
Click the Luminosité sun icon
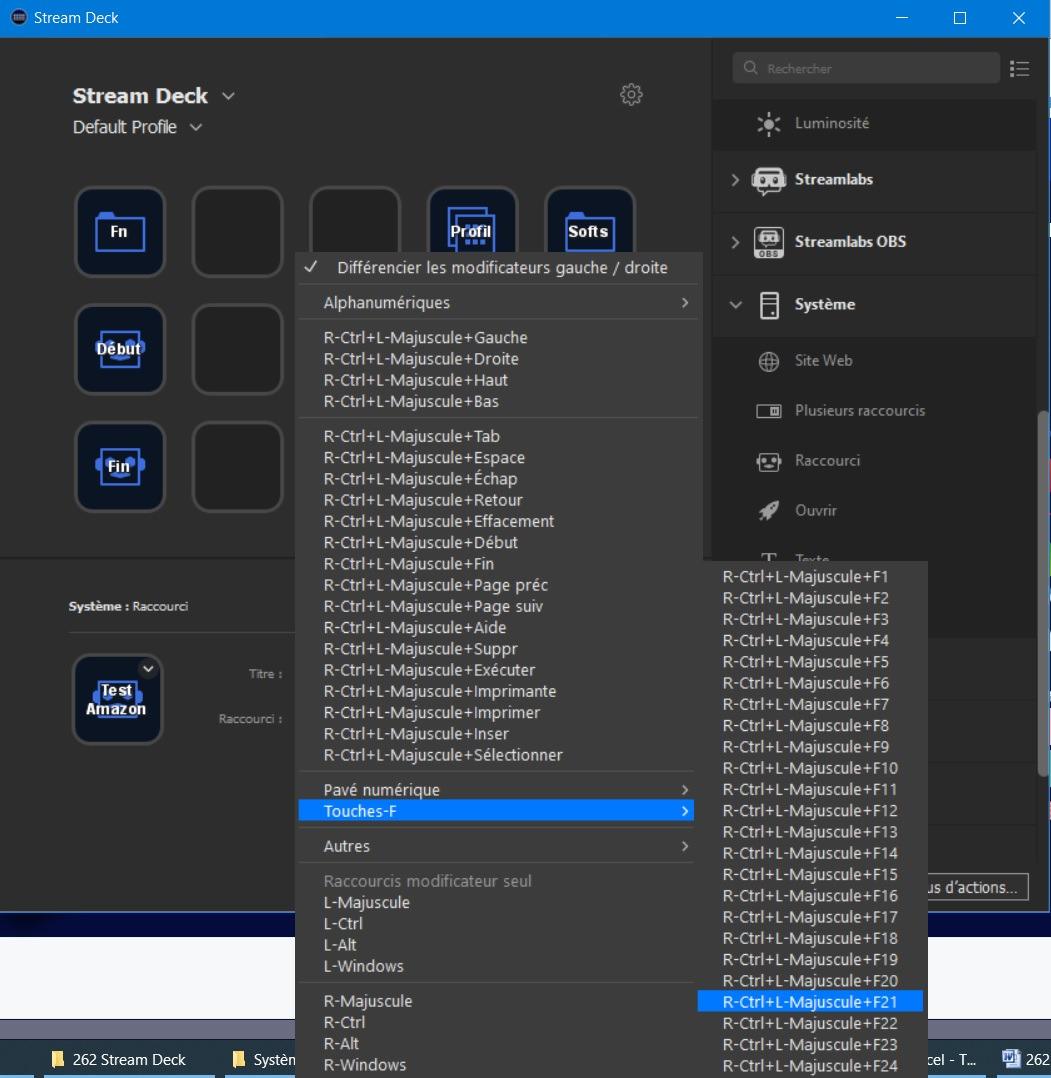click(768, 124)
